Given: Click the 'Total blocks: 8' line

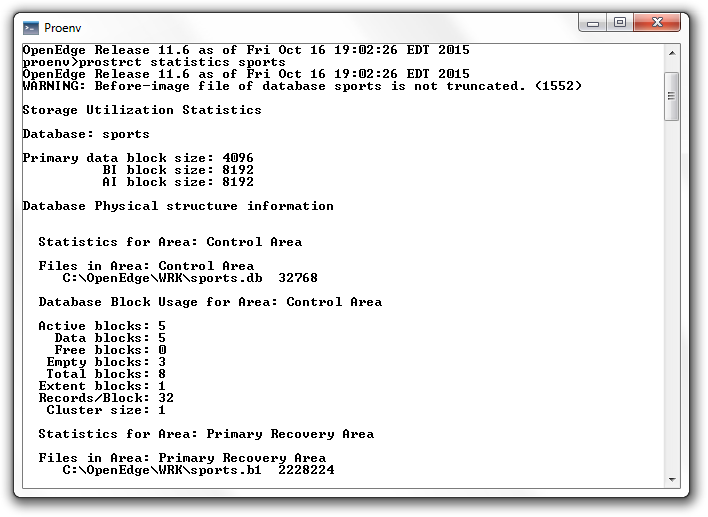Looking at the screenshot, I should pos(106,374).
